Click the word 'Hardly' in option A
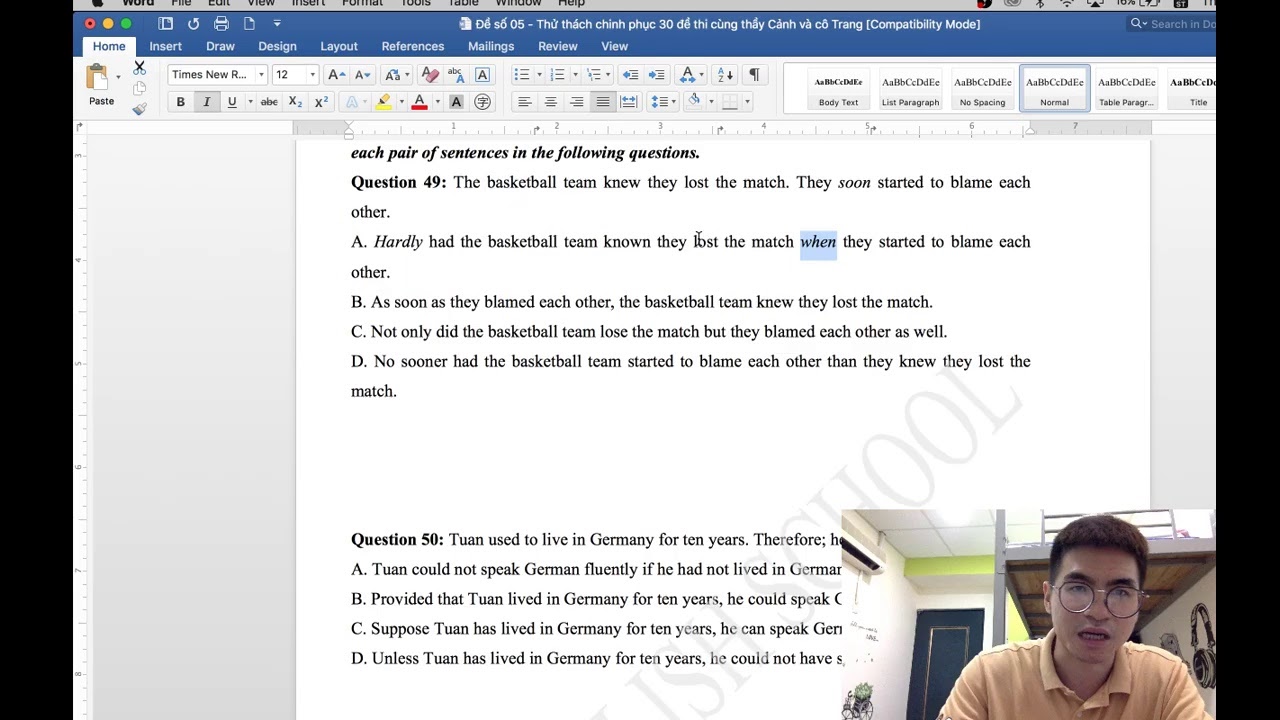 coord(398,242)
